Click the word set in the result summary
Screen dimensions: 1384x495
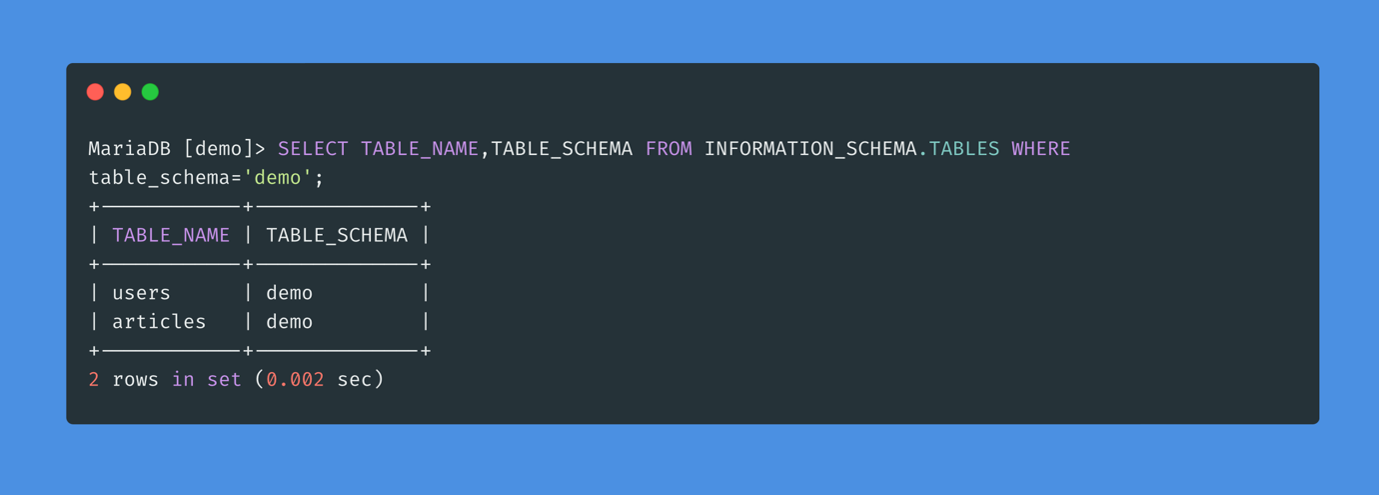(x=224, y=380)
